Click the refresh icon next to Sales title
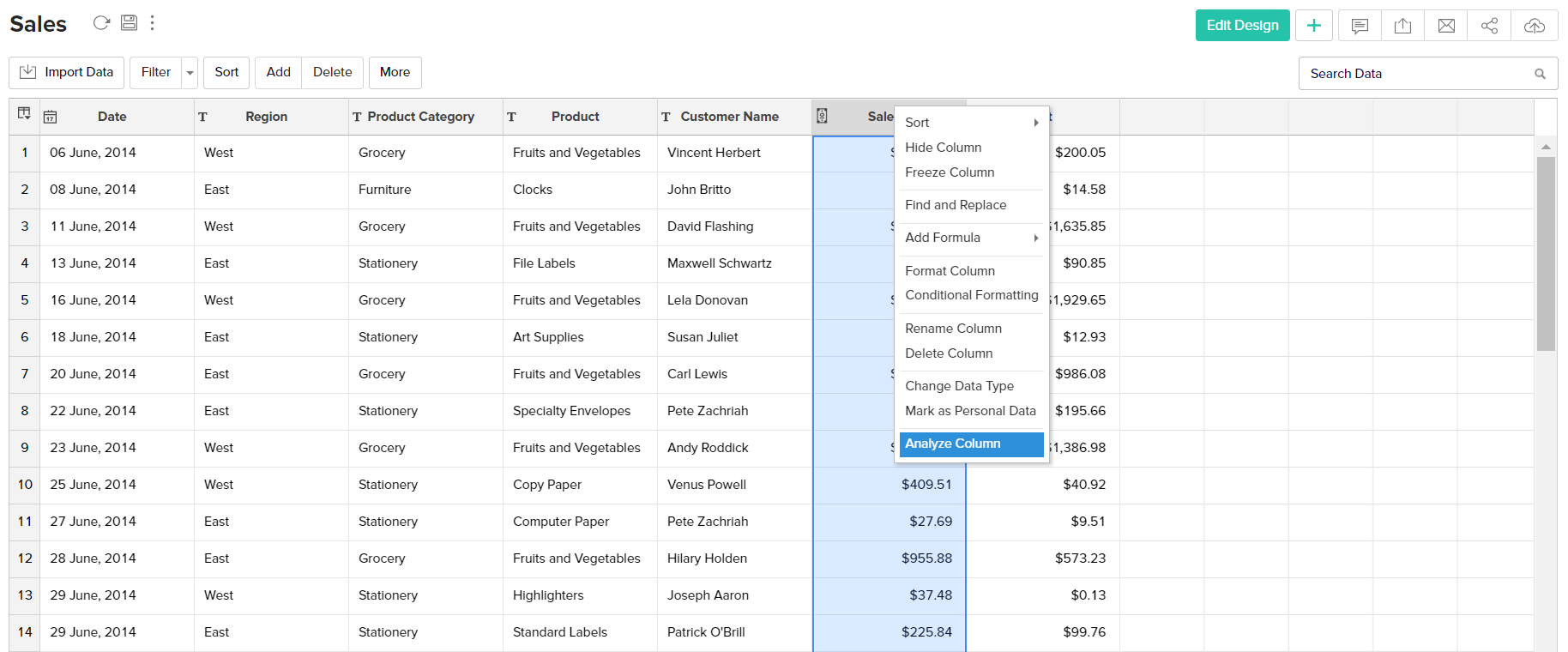Screen dimensions: 1568x652 101,23
